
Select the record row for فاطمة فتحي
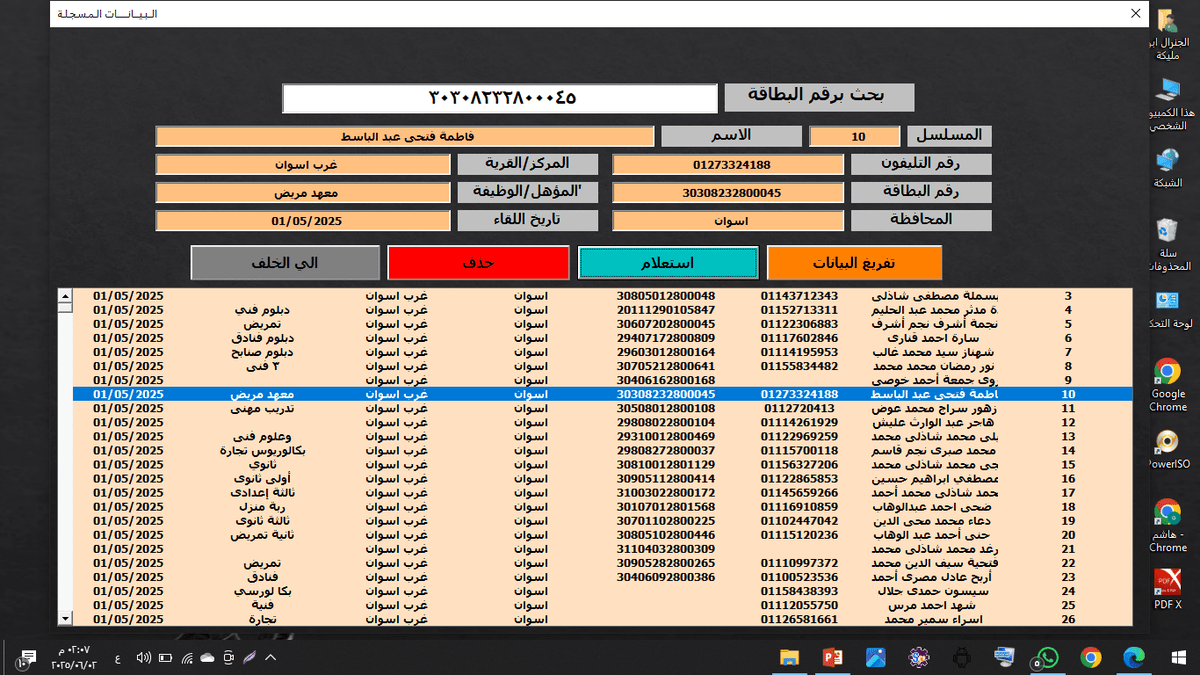click(x=600, y=394)
